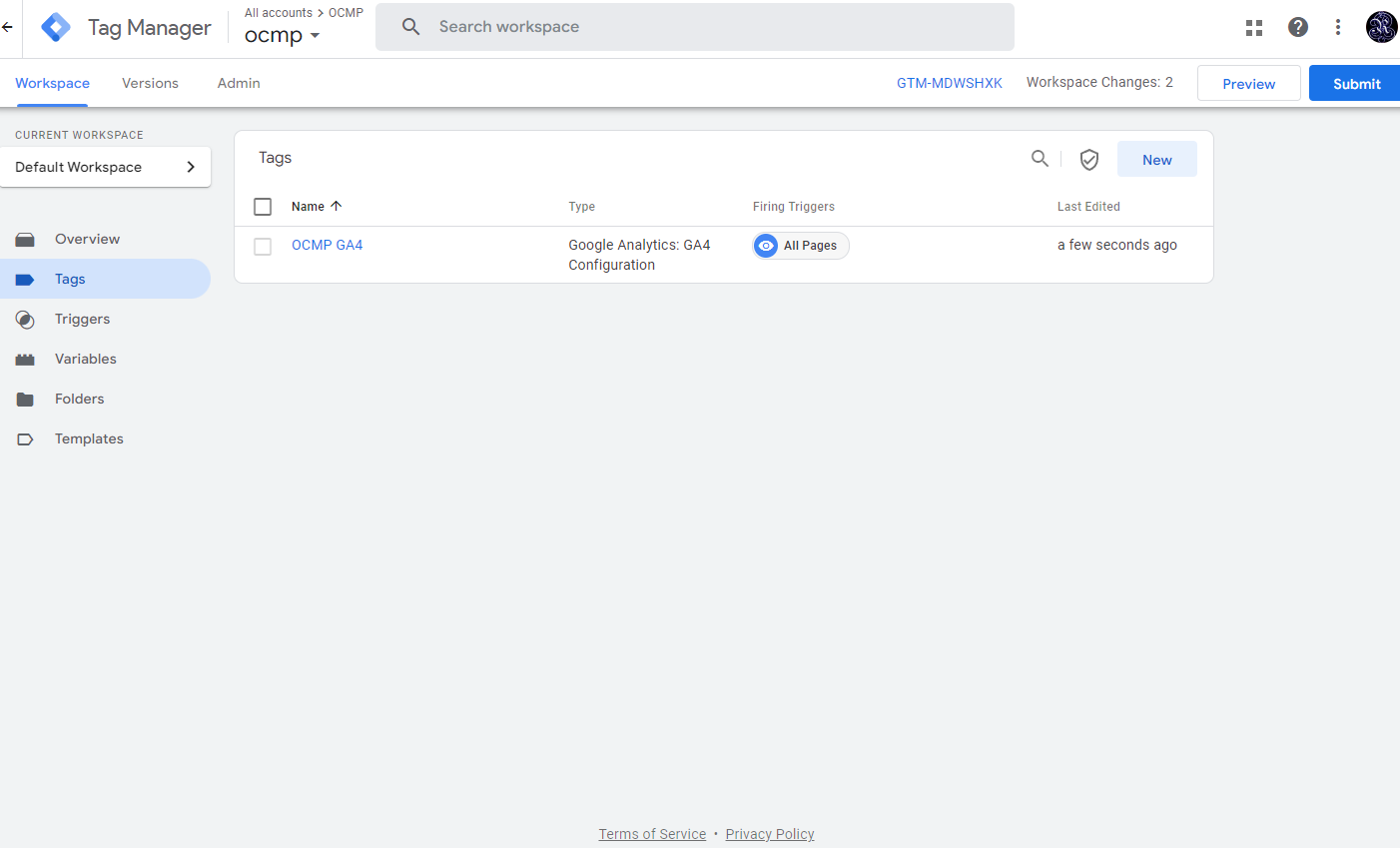
Task: Open the help question mark icon
Action: [x=1298, y=27]
